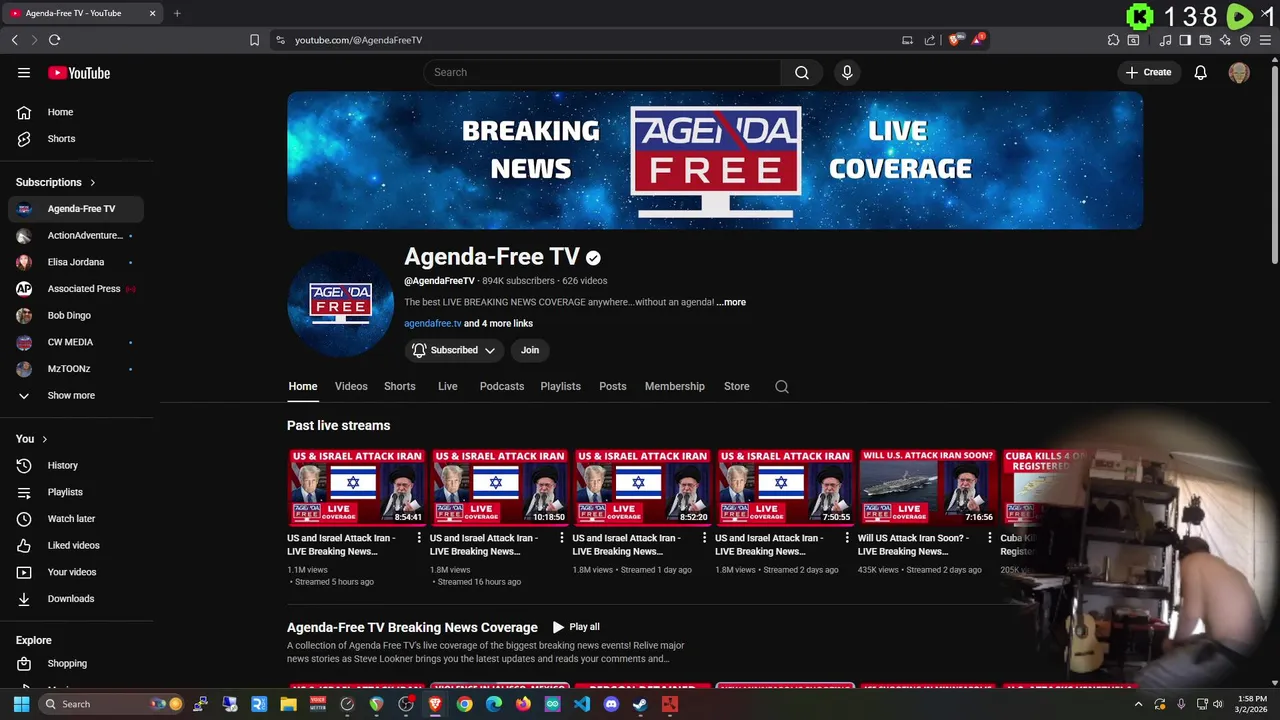Click the YouTube search input field

[602, 72]
